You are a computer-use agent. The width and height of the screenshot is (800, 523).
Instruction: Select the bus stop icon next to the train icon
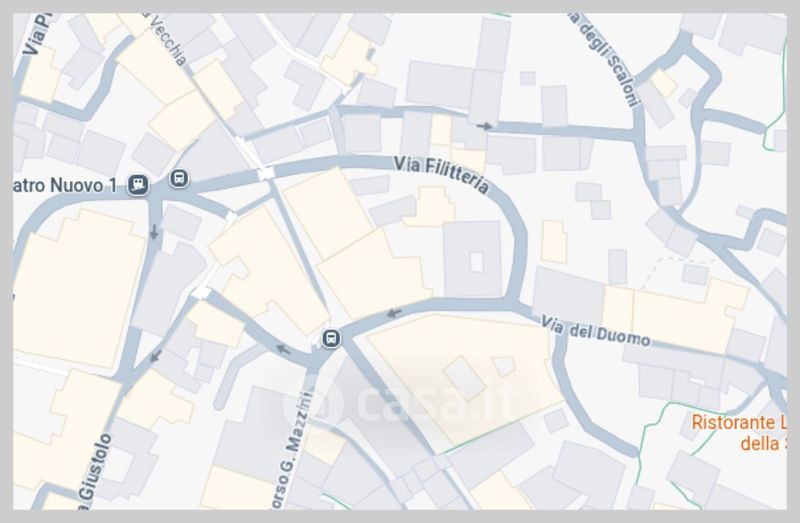click(179, 178)
